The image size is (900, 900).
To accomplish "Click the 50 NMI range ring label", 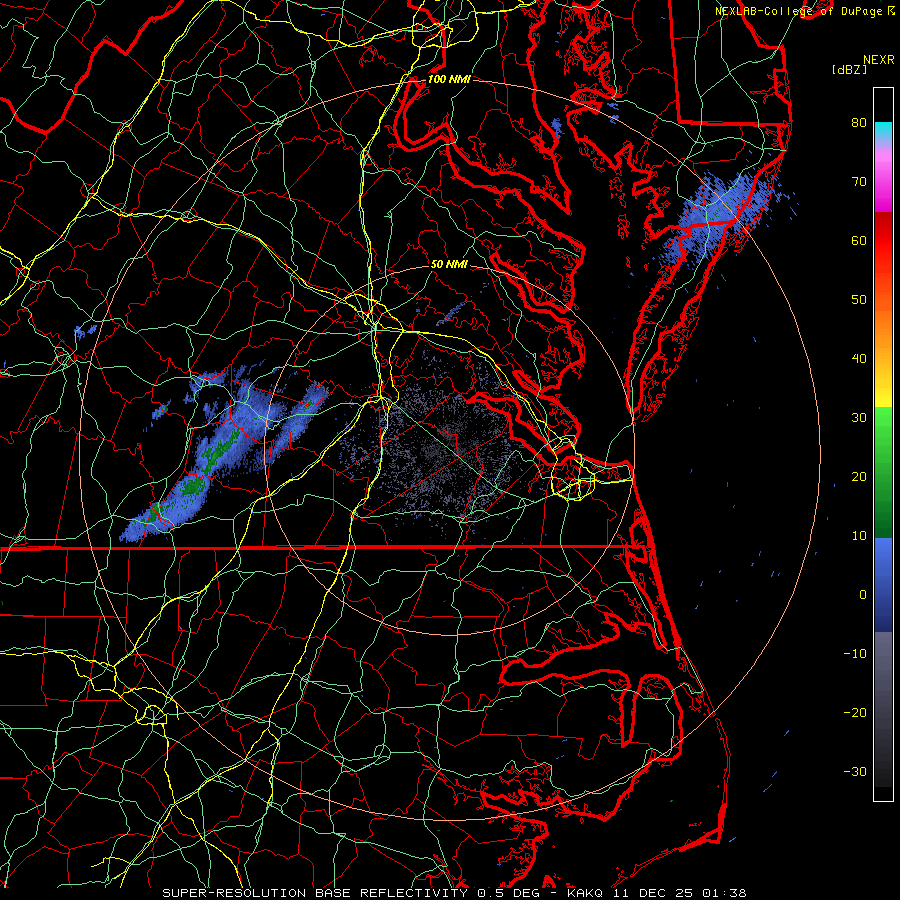I will tap(449, 264).
